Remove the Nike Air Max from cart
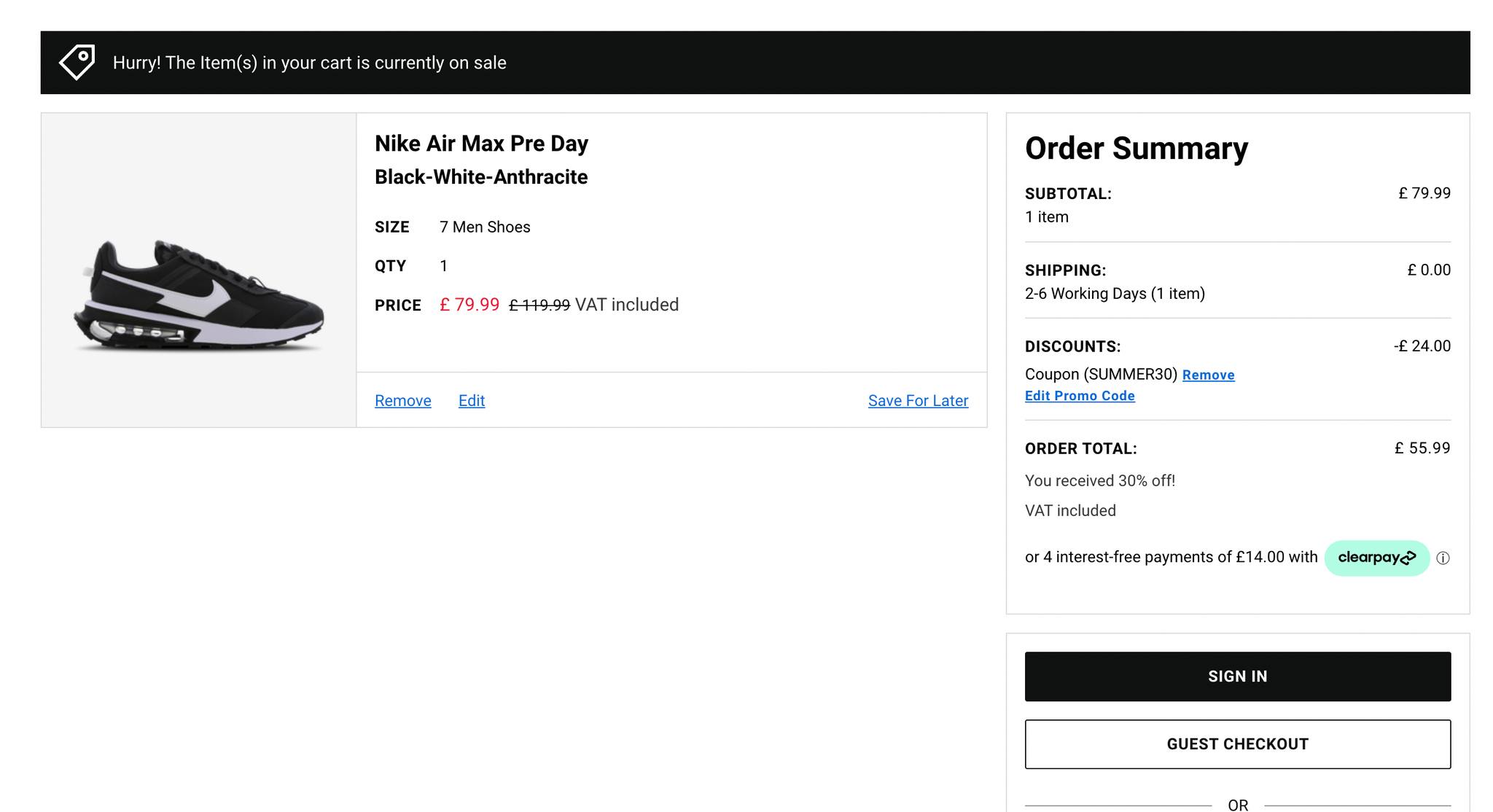The image size is (1493, 812). 402,401
